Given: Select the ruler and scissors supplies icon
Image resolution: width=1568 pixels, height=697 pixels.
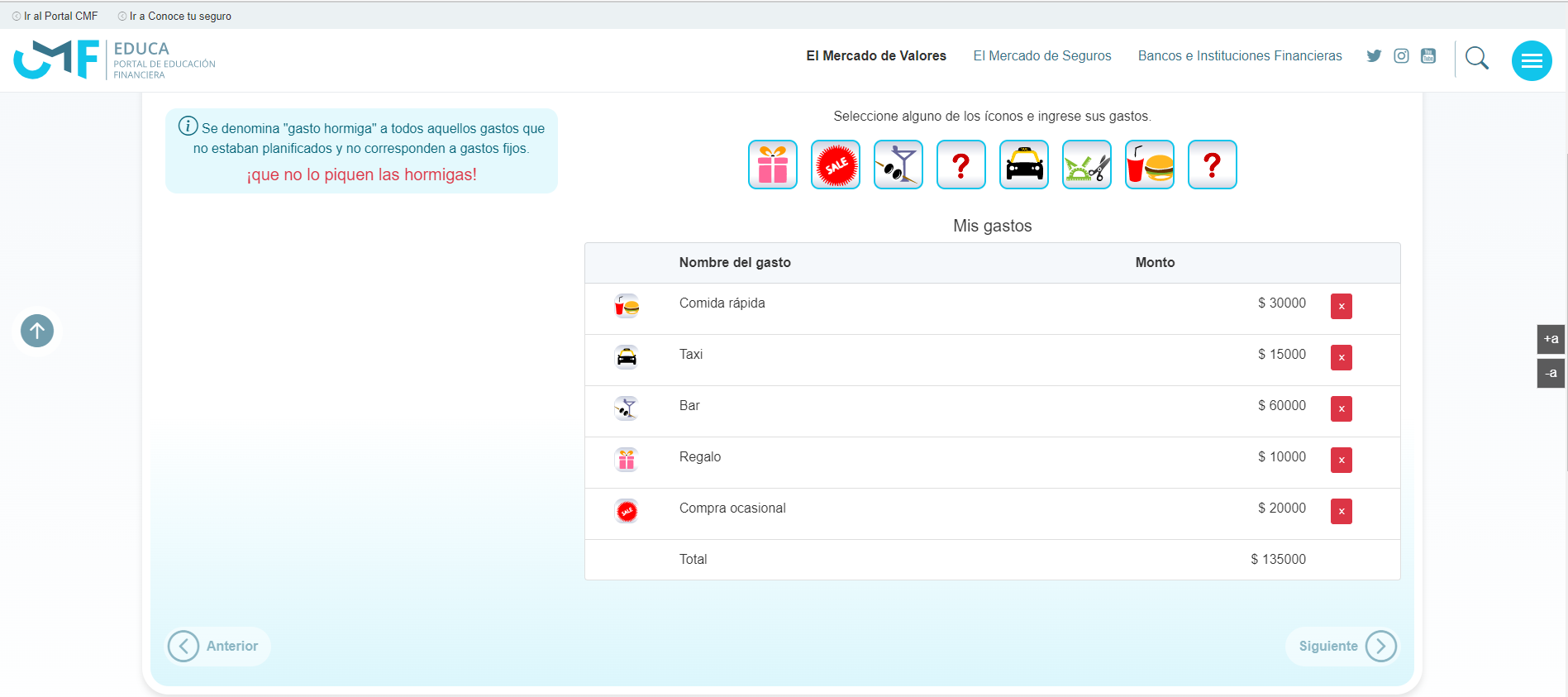Looking at the screenshot, I should click(1086, 165).
